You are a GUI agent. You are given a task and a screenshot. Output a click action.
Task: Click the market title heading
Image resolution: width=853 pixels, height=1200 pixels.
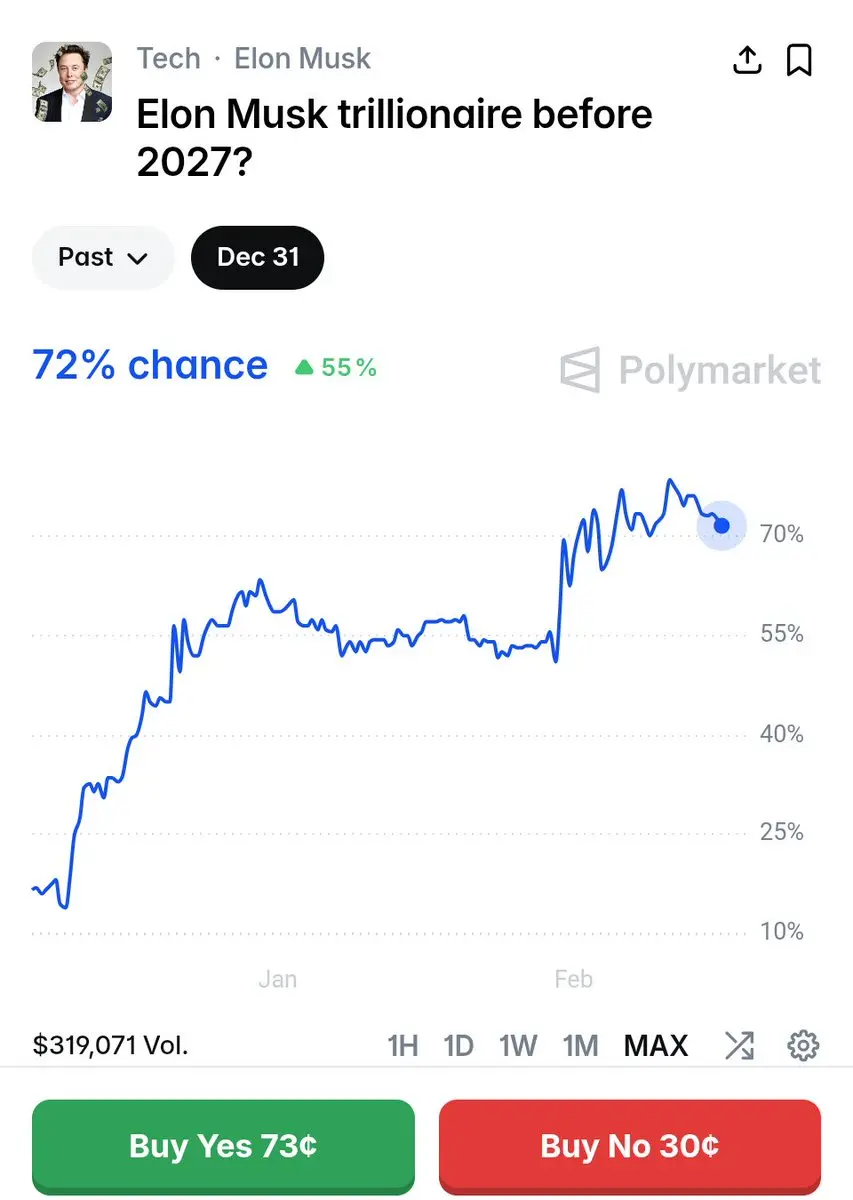(x=394, y=137)
